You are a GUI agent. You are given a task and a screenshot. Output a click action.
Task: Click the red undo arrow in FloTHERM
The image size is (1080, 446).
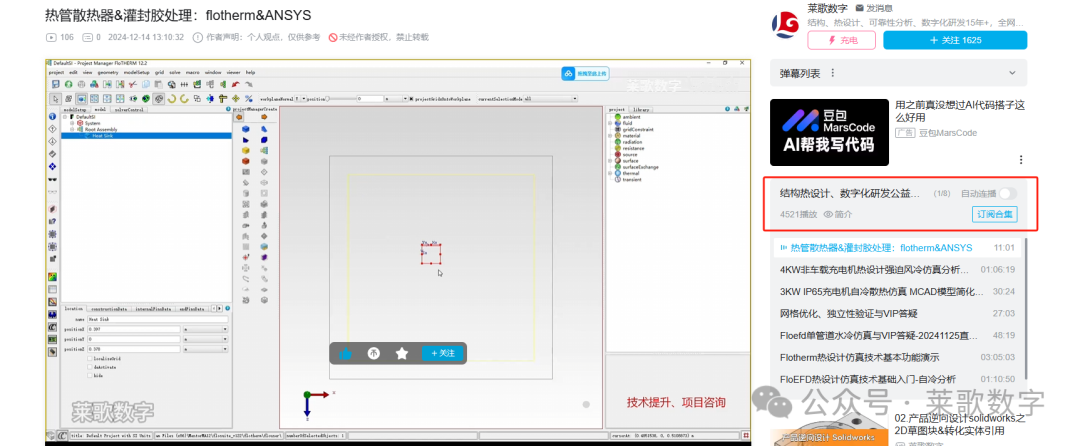tap(236, 84)
